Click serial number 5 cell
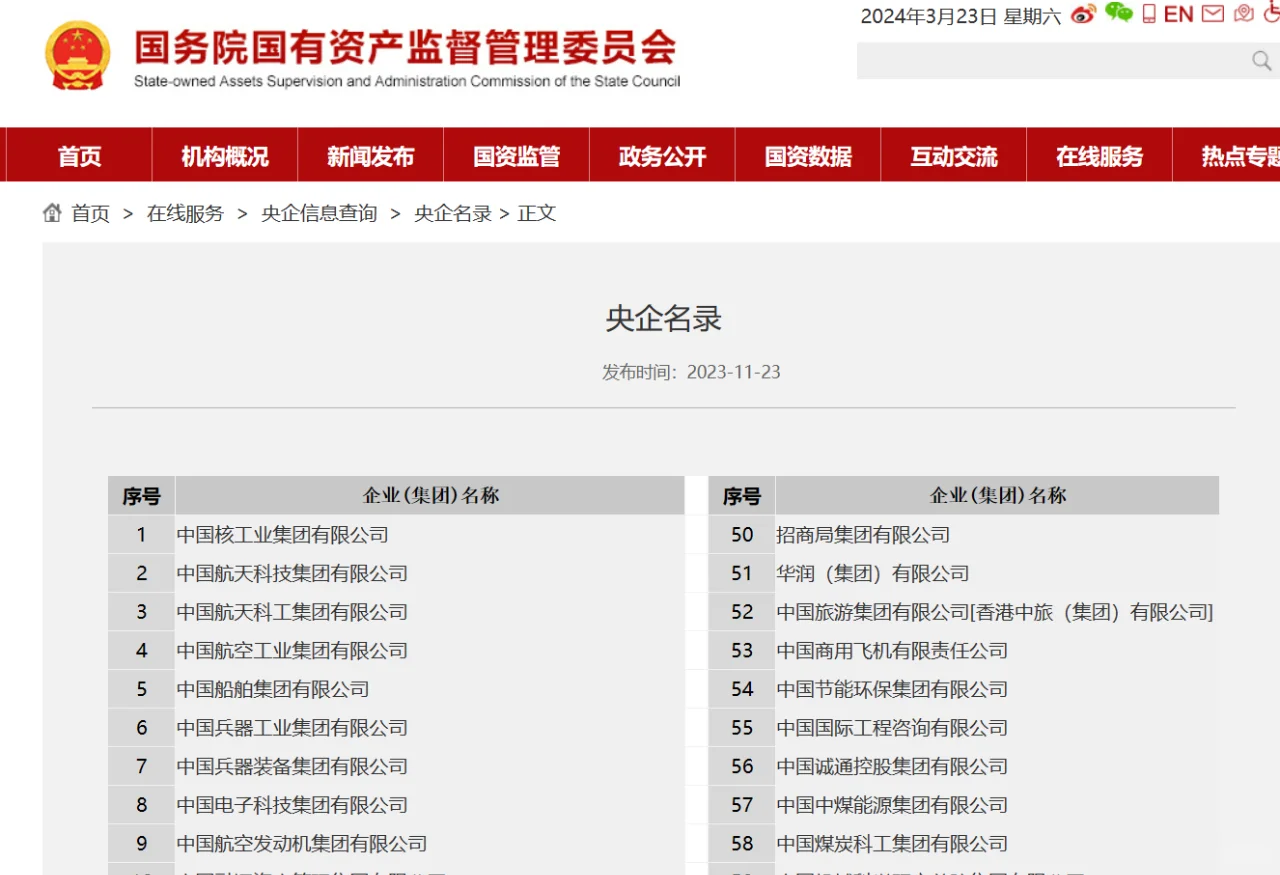1280x875 pixels. click(x=142, y=690)
